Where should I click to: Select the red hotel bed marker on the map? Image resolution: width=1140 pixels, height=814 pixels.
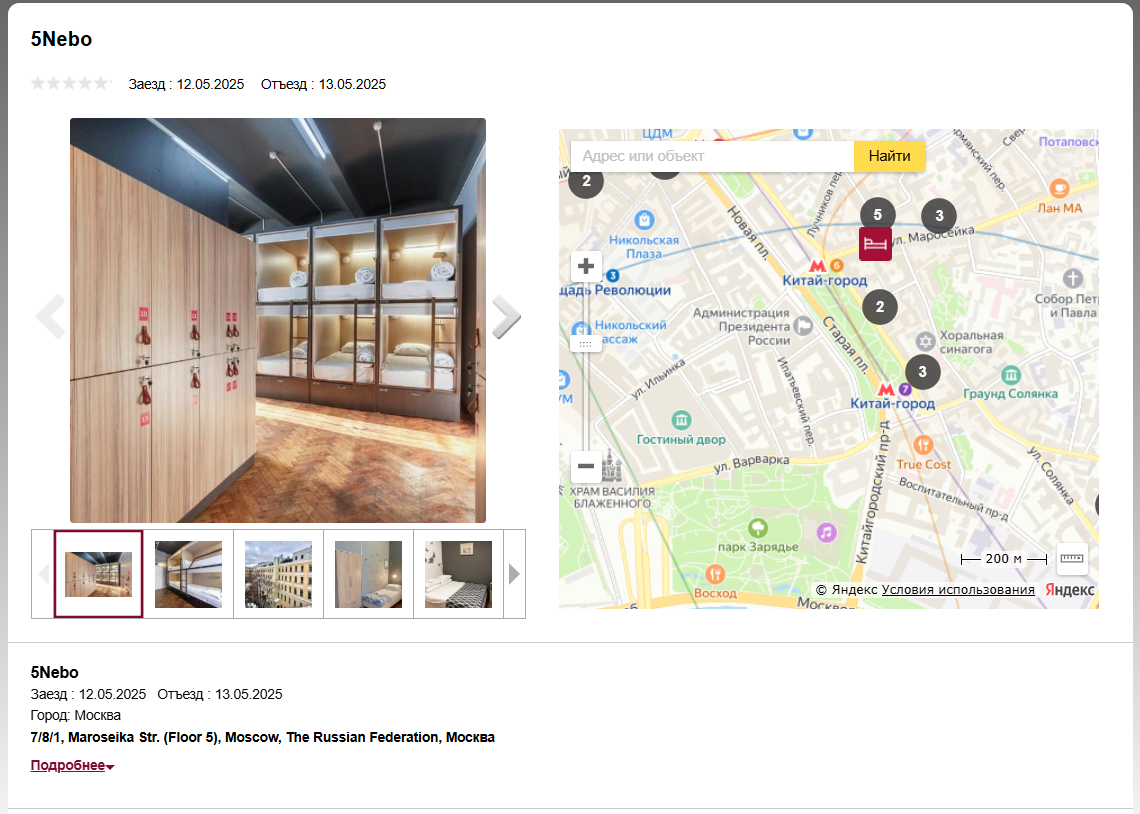[875, 243]
